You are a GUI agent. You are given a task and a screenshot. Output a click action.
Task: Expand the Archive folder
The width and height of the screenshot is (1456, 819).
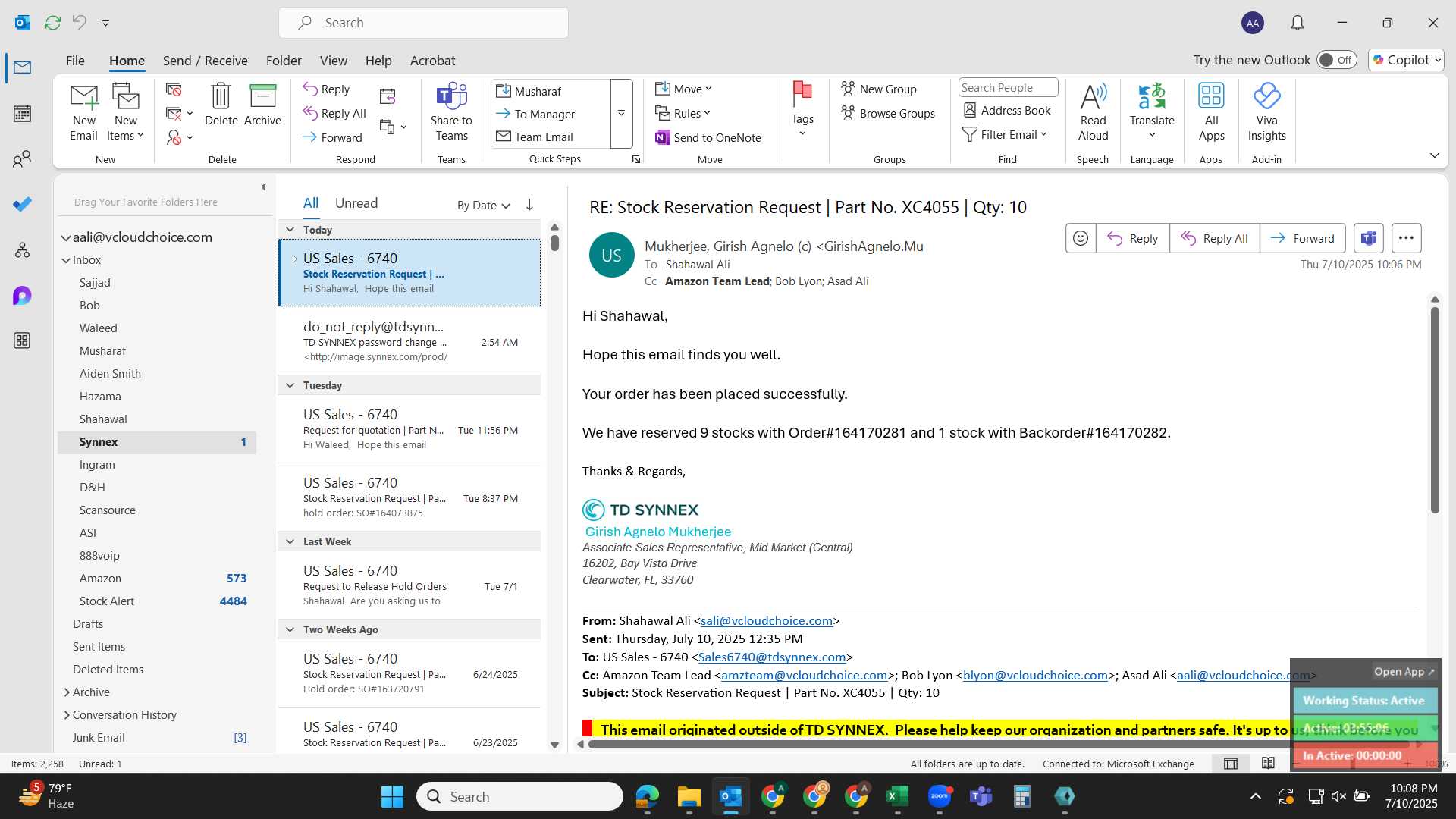67,692
